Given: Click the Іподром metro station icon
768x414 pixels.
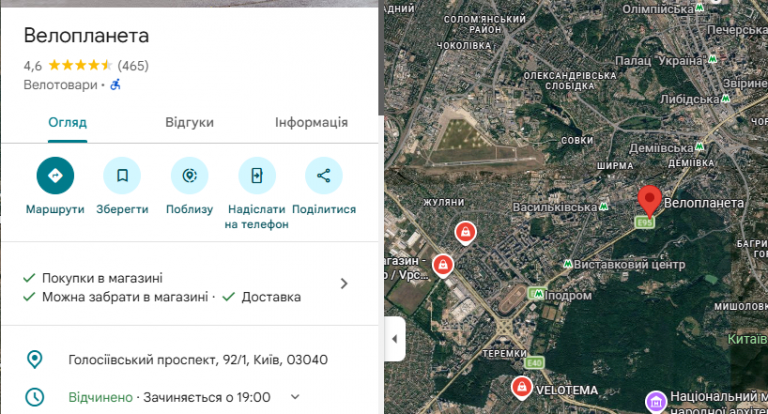Looking at the screenshot, I should pos(539,294).
